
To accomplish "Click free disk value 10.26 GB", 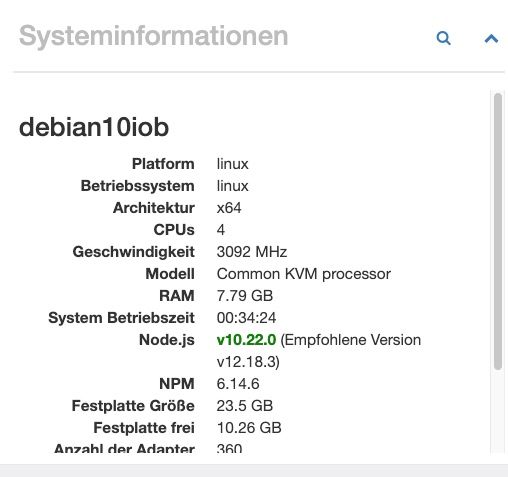I will pos(249,428).
